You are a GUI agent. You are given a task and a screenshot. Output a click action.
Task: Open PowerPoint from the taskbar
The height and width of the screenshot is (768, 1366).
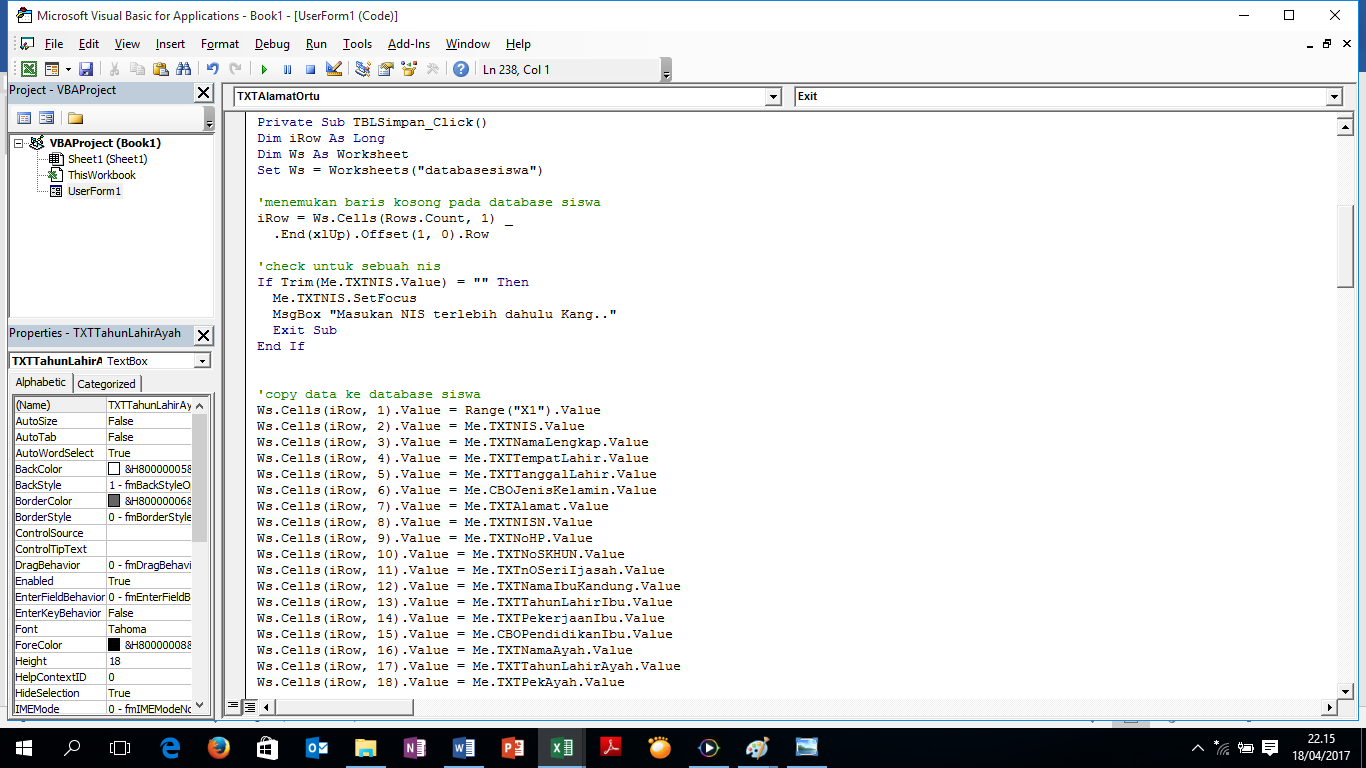pyautogui.click(x=513, y=748)
